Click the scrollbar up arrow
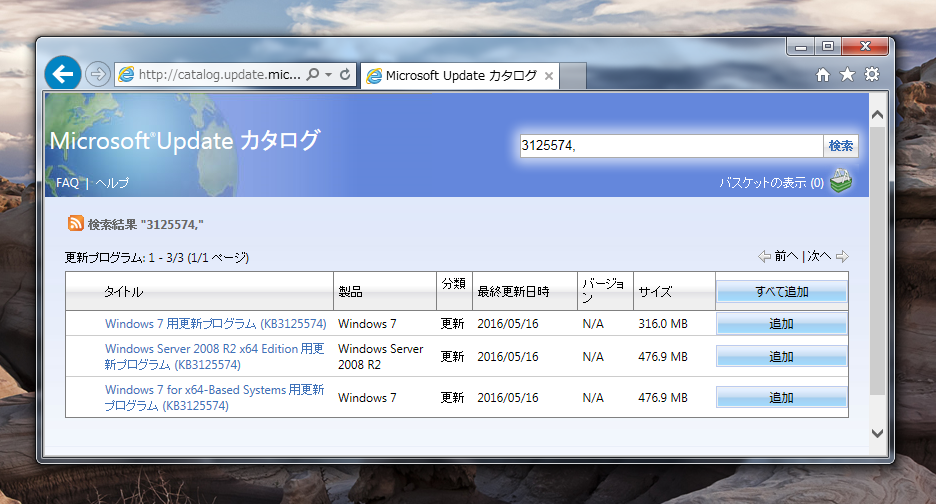 click(877, 115)
